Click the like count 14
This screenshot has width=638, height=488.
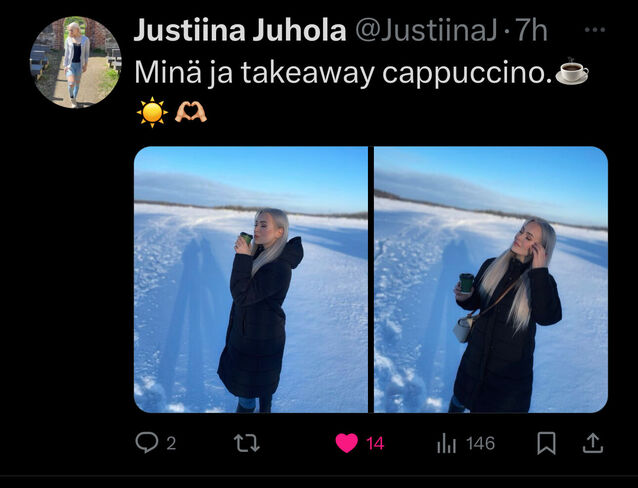[375, 444]
